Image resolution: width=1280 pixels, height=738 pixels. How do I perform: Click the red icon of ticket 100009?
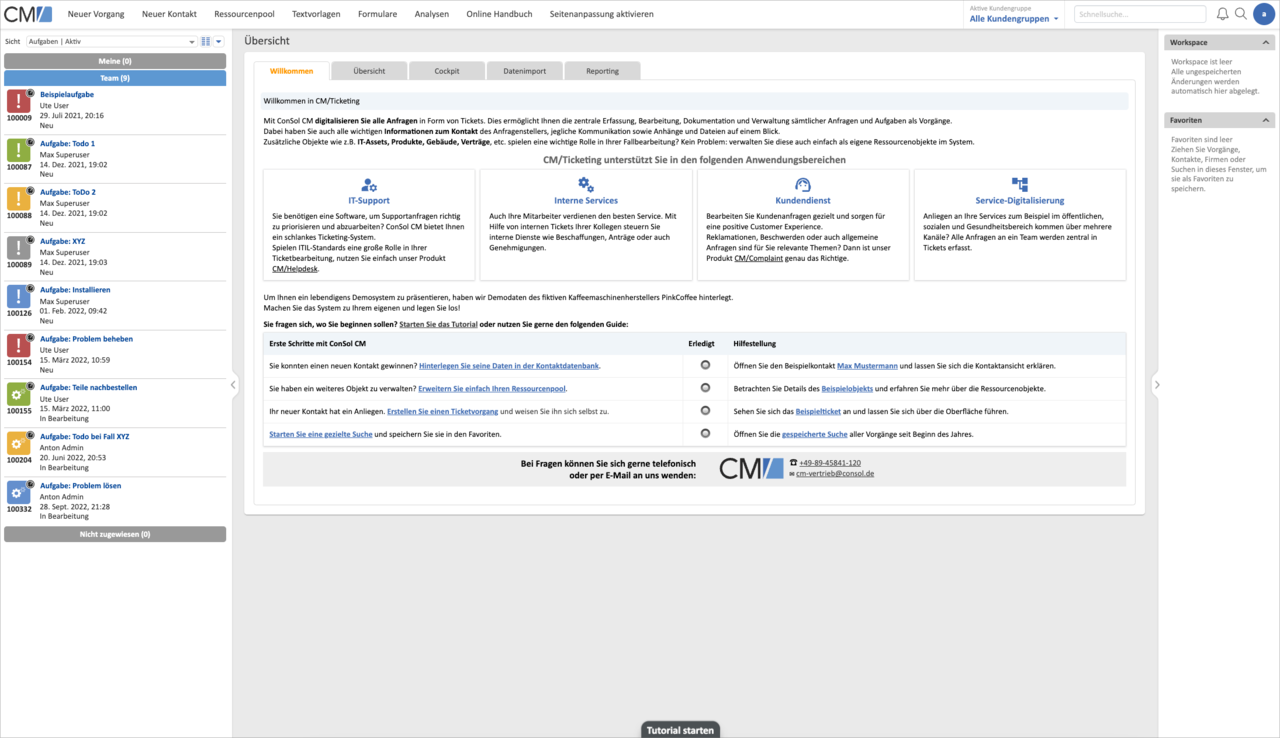[19, 101]
